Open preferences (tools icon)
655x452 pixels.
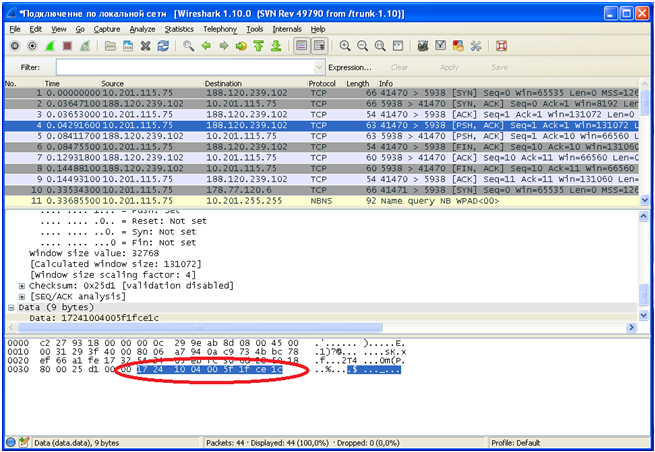(475, 46)
